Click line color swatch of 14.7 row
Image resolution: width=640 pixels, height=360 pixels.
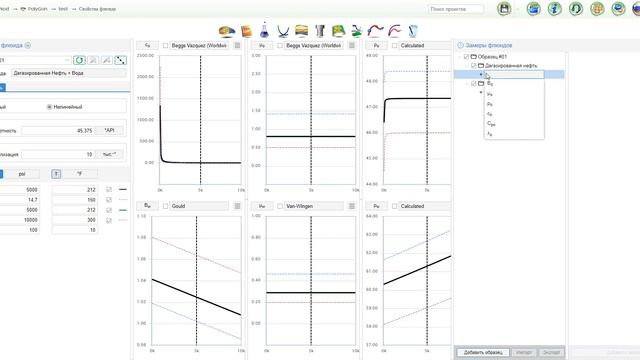tap(122, 200)
